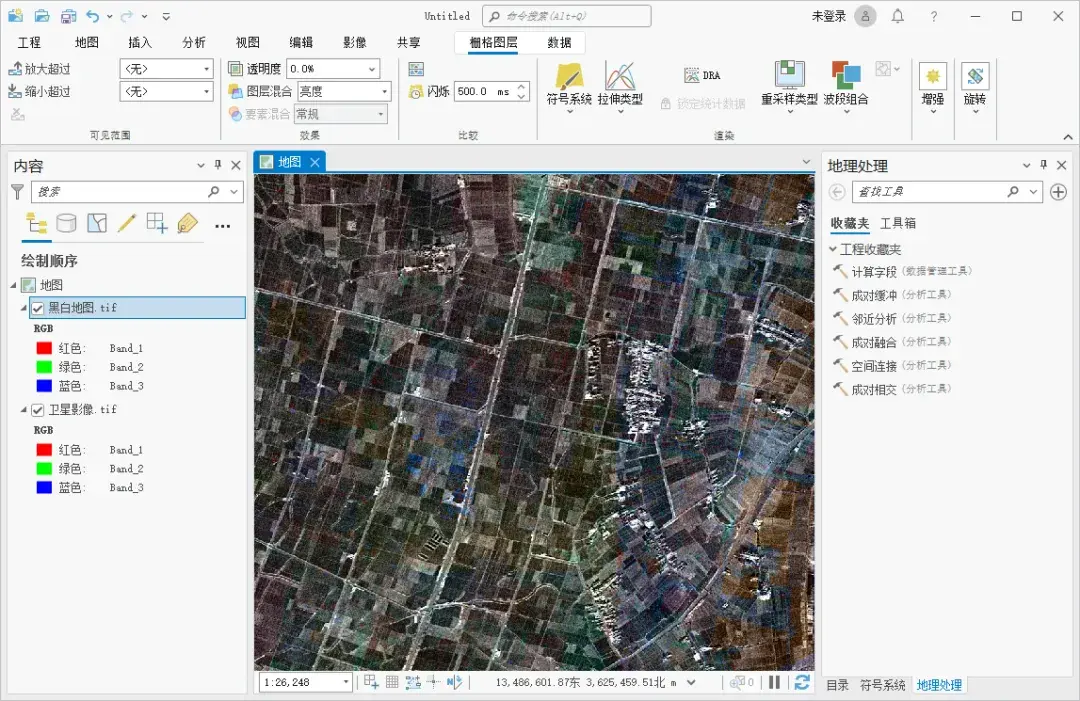The width and height of the screenshot is (1080, 701).
Task: Refresh the map view via status bar icon
Action: pyautogui.click(x=802, y=681)
